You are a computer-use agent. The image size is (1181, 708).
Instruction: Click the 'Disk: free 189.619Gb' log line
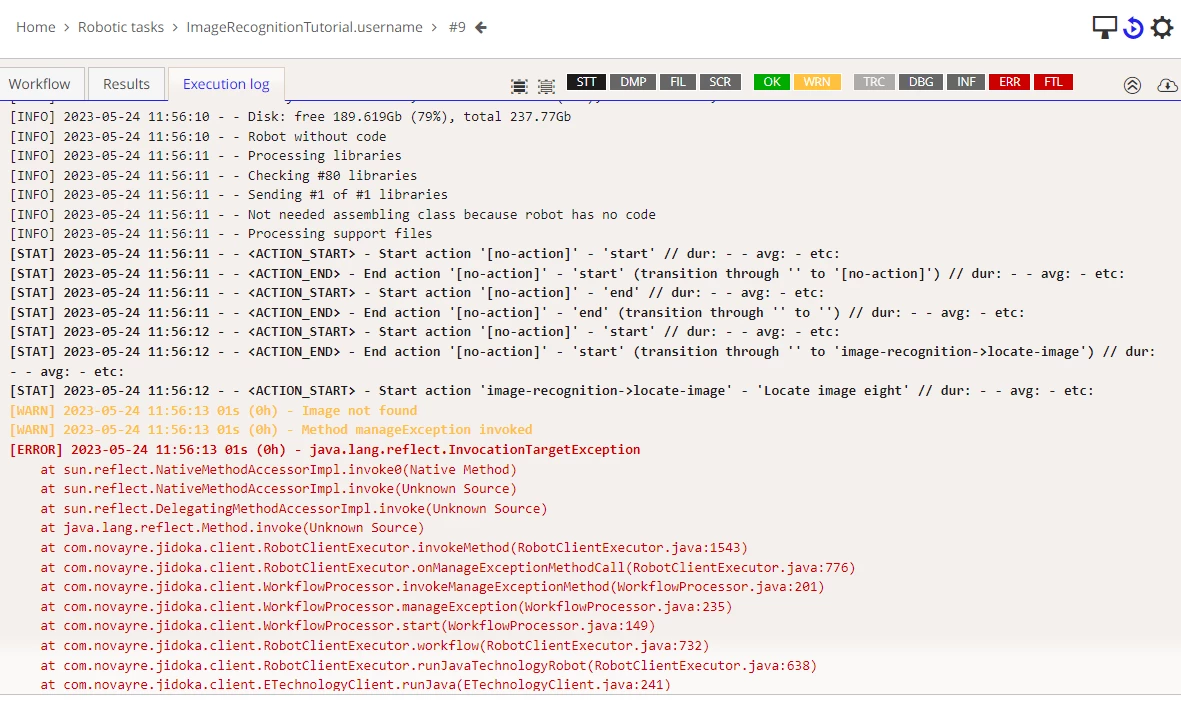290,117
